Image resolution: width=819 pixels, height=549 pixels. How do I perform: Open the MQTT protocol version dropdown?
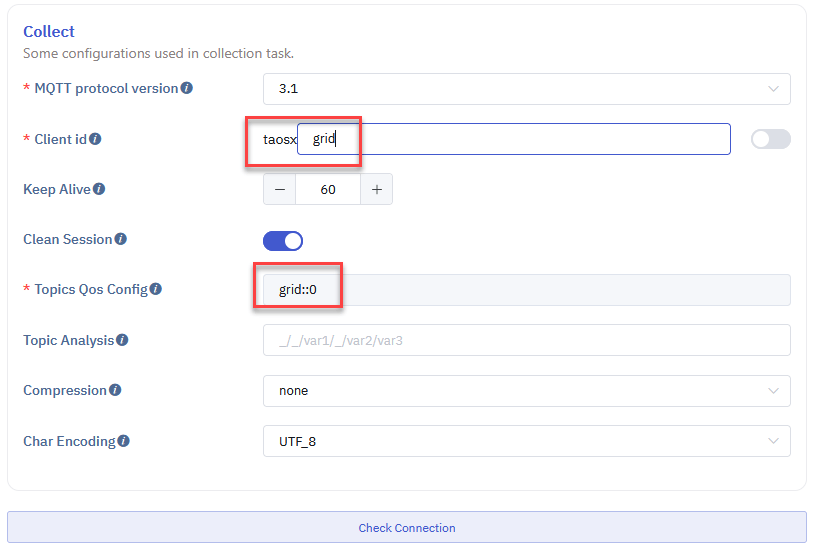[x=527, y=89]
